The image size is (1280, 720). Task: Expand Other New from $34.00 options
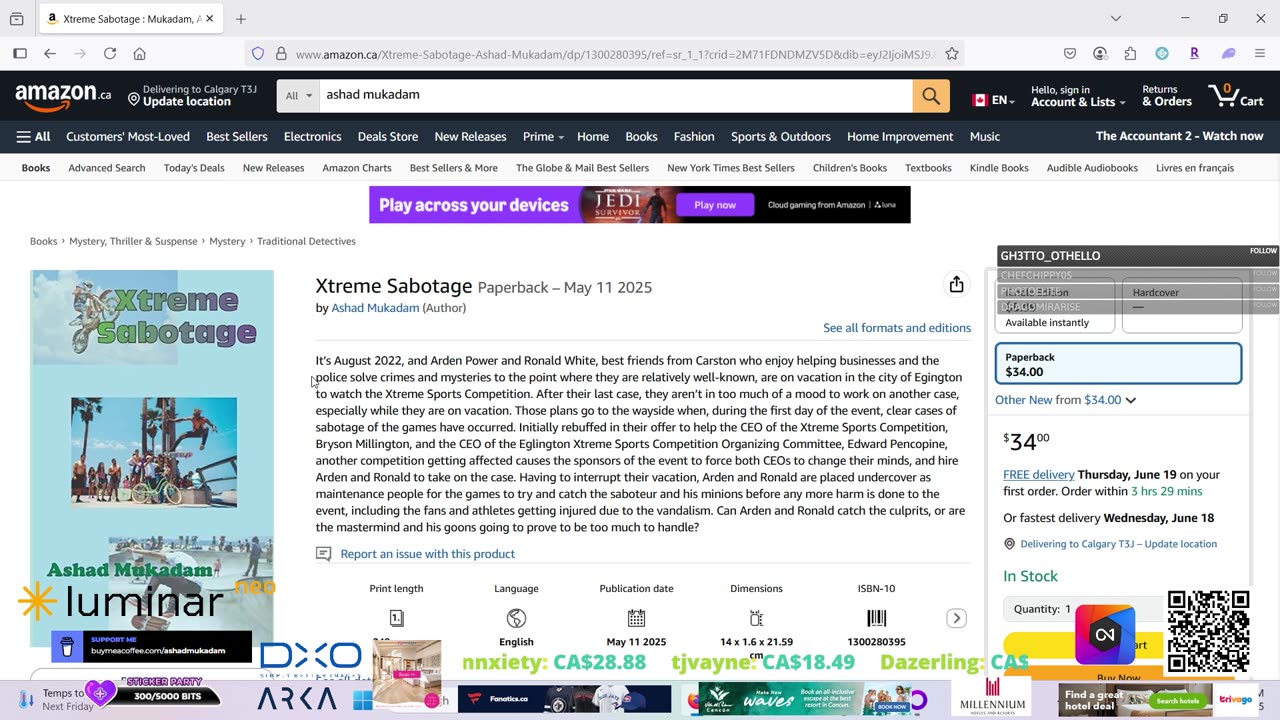[x=1065, y=400]
